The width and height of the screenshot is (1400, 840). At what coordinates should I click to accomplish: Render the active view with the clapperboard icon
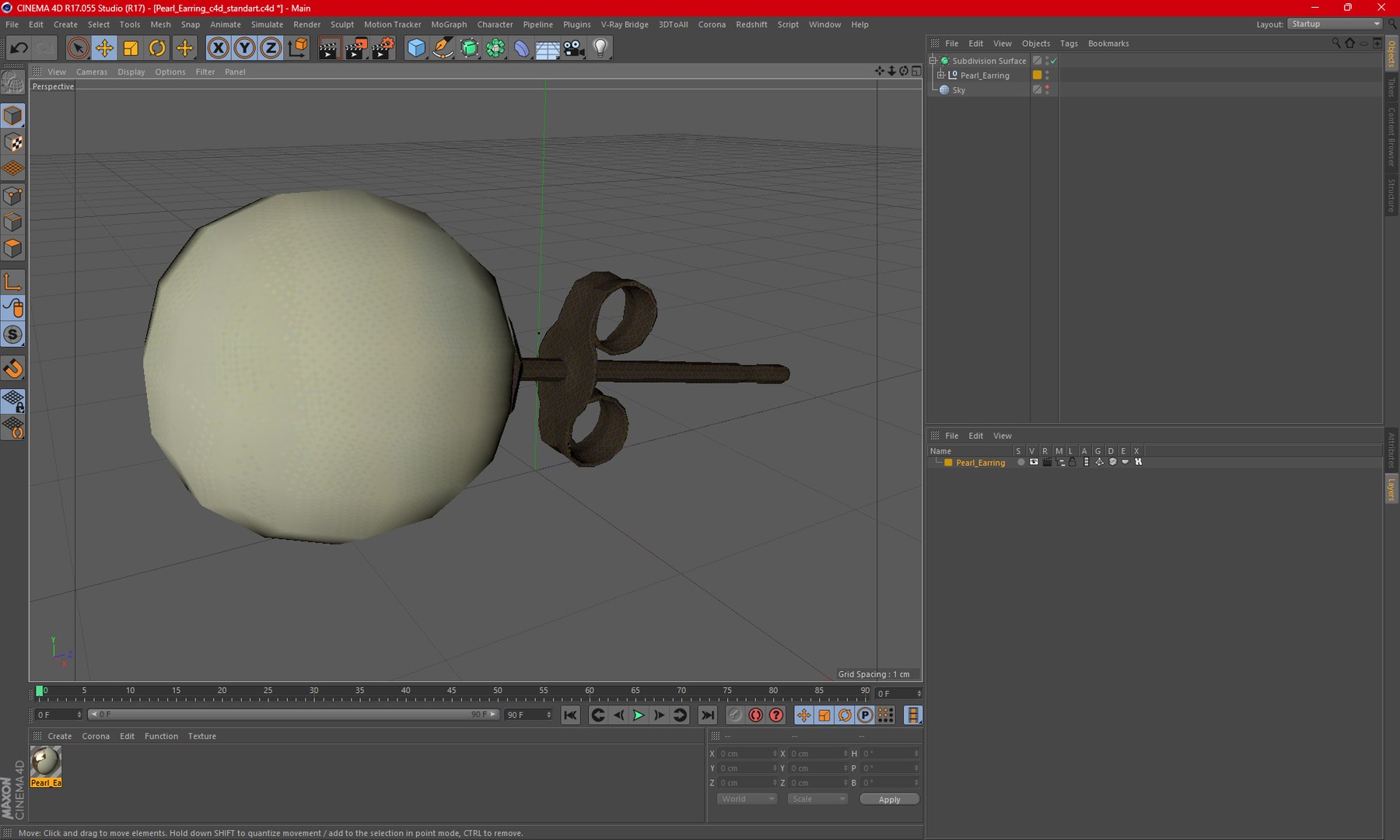click(x=329, y=48)
